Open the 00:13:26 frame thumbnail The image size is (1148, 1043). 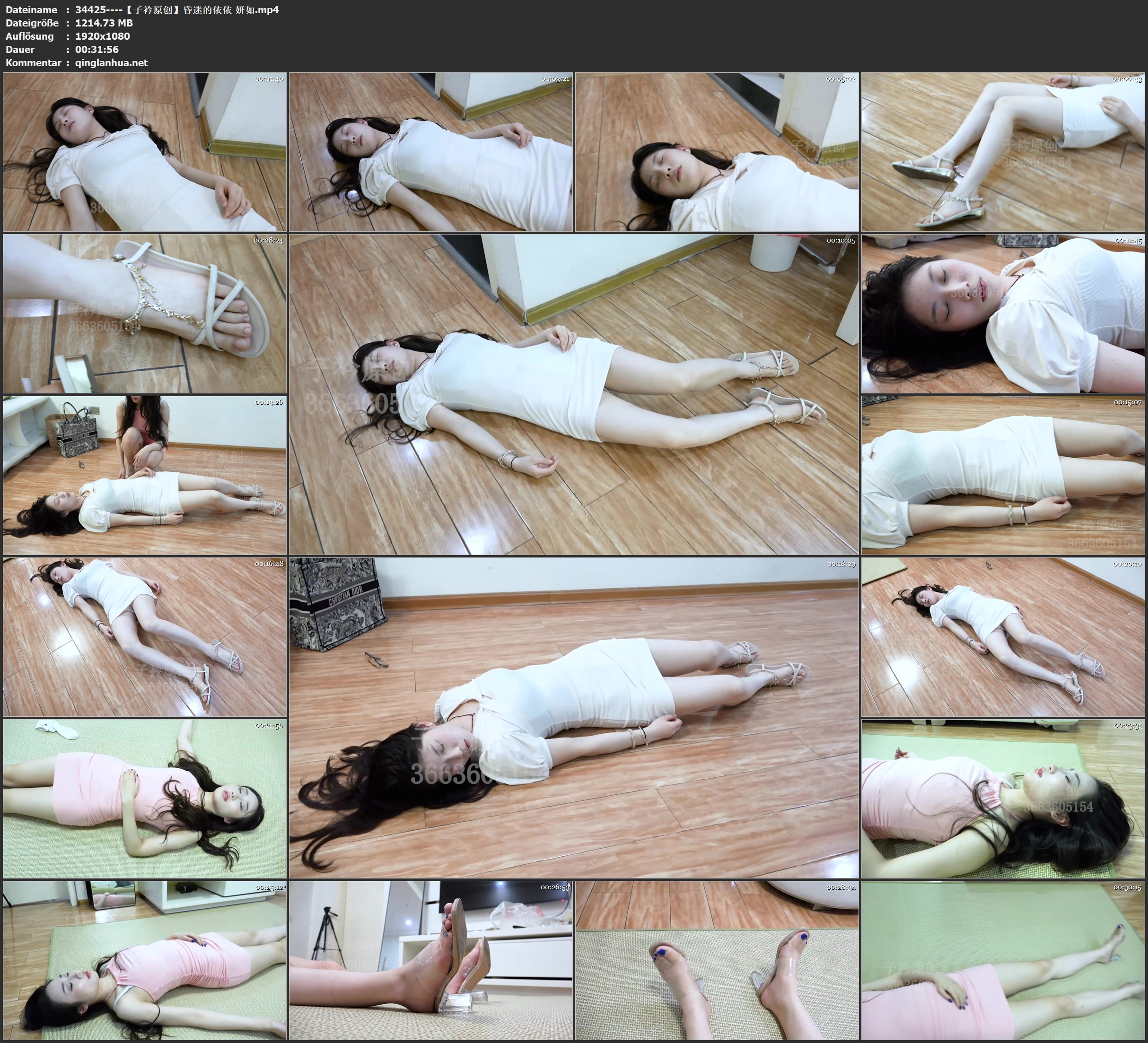[x=145, y=475]
